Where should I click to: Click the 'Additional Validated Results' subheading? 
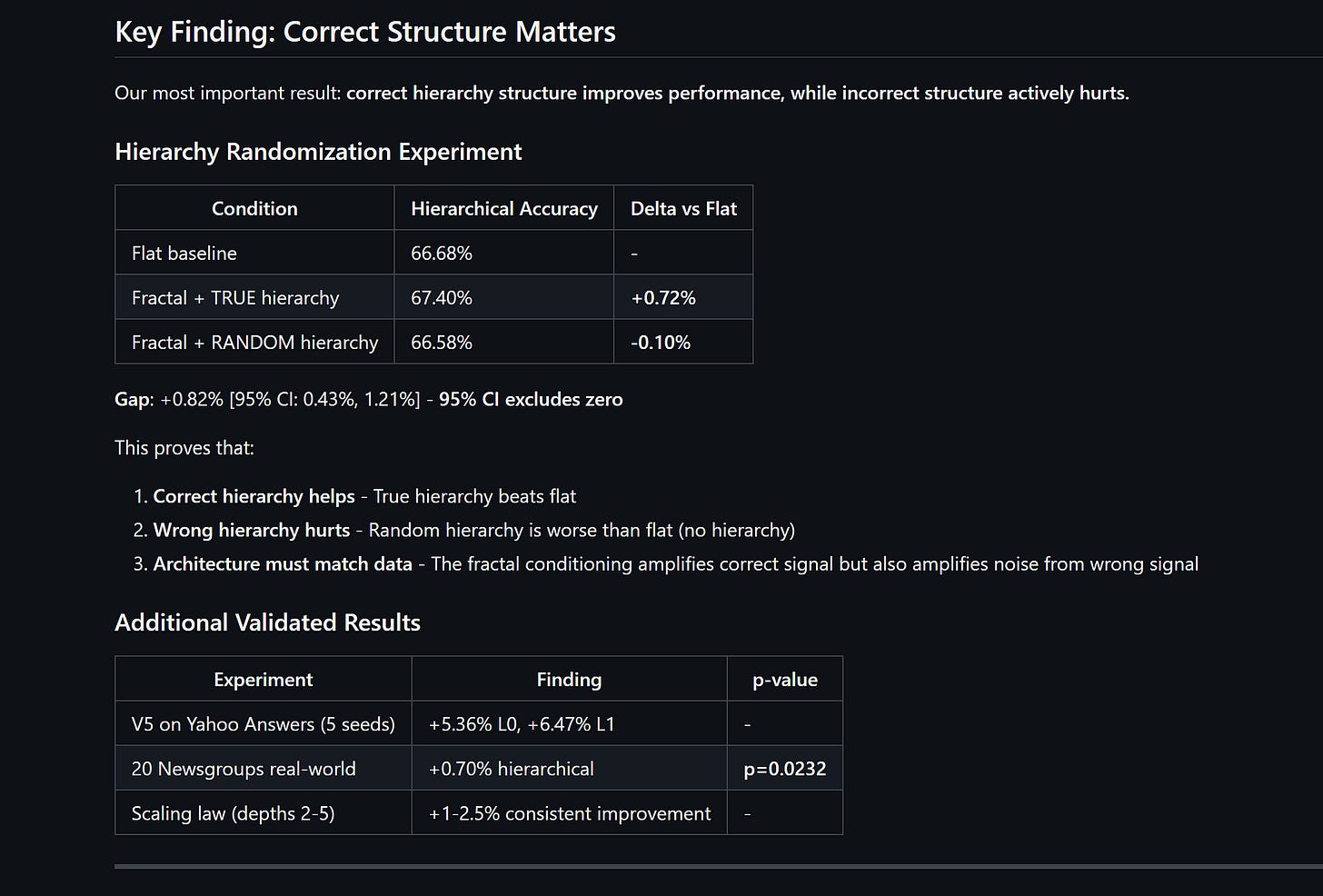(x=267, y=622)
